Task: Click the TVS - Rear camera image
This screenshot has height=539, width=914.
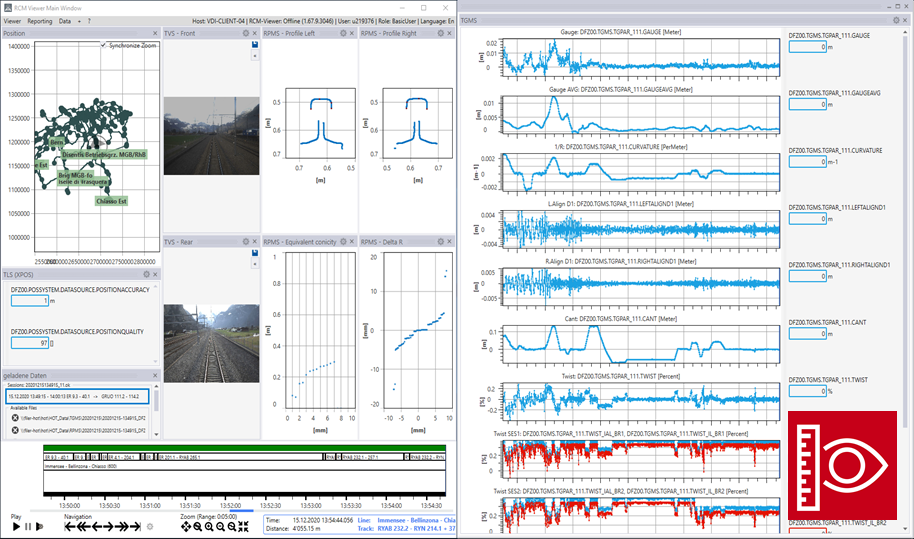Action: [212, 343]
